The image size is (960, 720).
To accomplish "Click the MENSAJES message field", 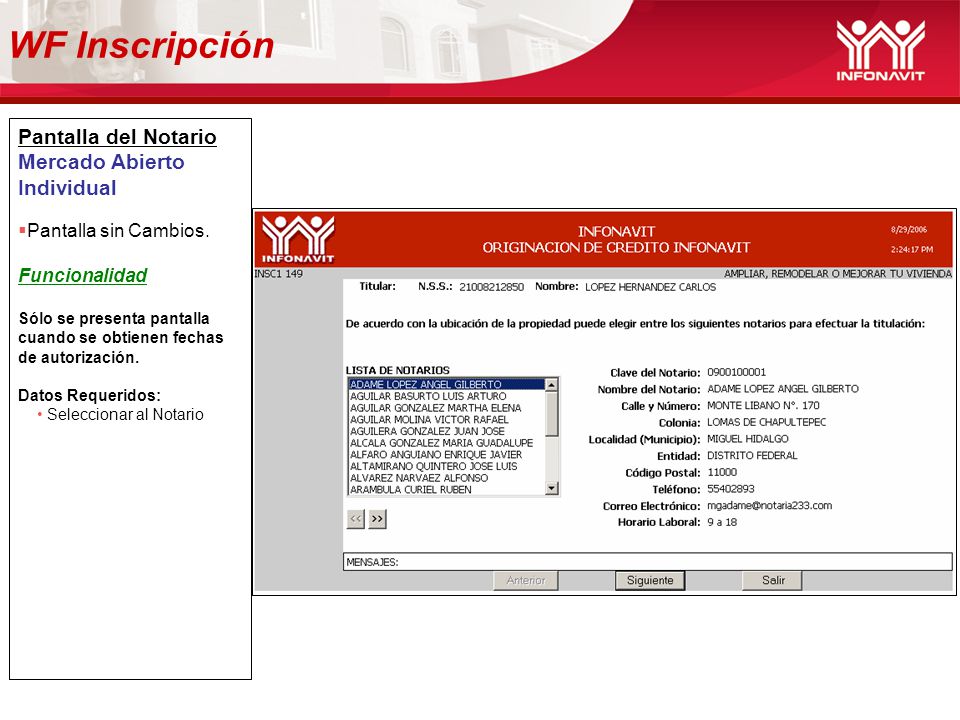I will click(x=648, y=561).
